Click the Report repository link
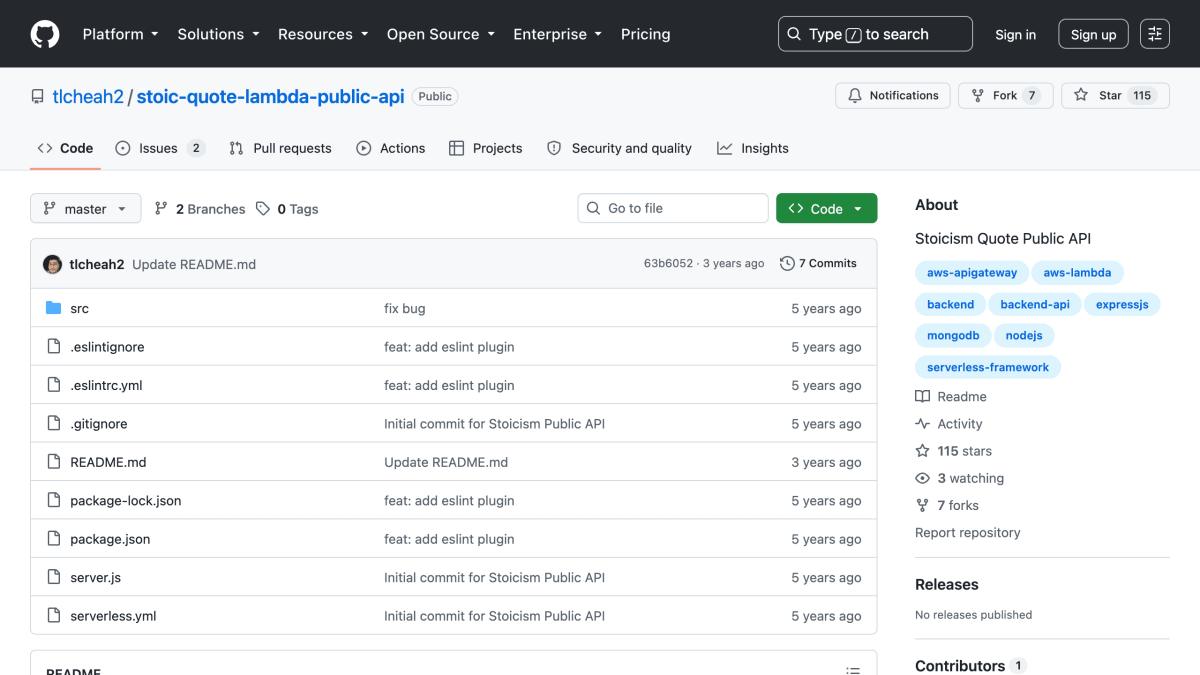This screenshot has width=1200, height=675. tap(967, 533)
